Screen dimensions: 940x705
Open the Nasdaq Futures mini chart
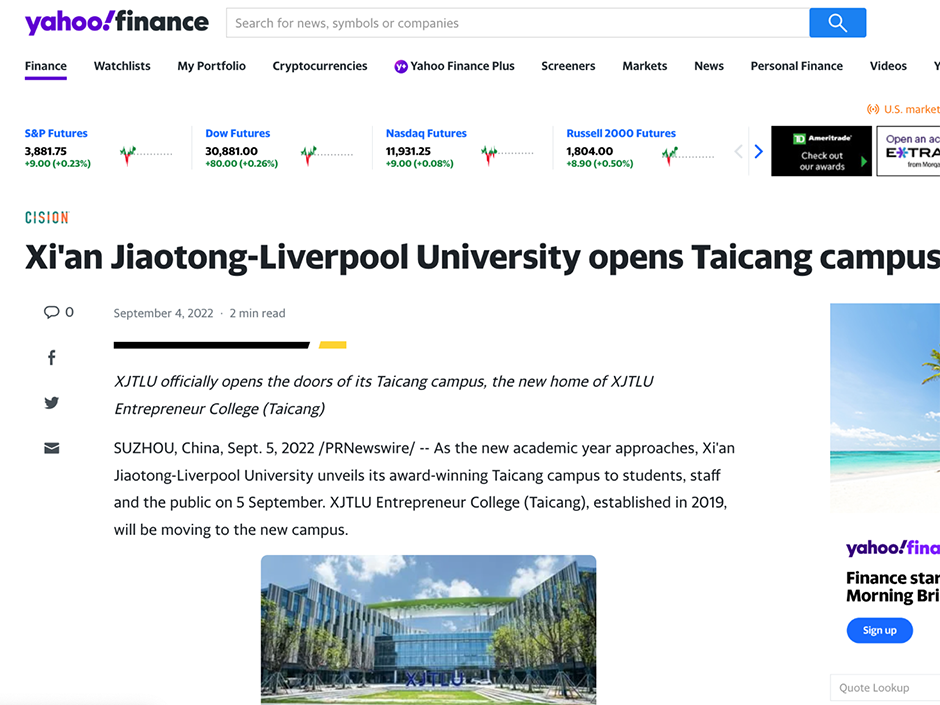click(x=507, y=155)
